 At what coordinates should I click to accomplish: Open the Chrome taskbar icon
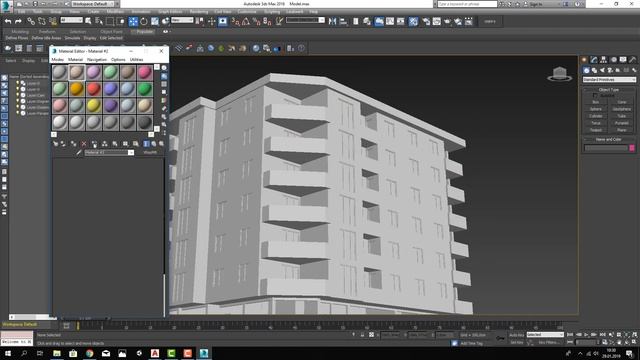[x=89, y=353]
